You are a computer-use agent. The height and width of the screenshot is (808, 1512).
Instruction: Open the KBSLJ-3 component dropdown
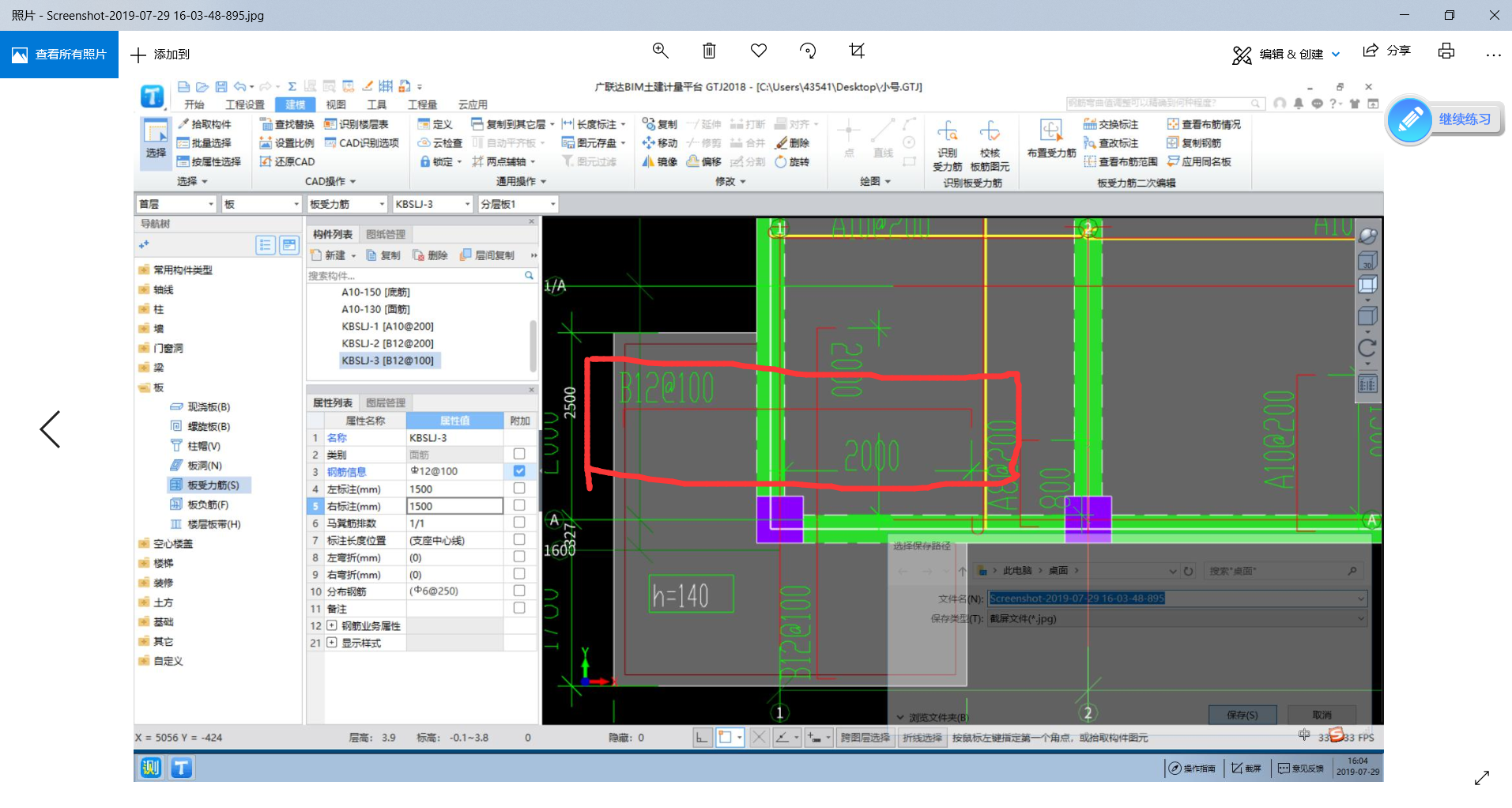coord(432,204)
